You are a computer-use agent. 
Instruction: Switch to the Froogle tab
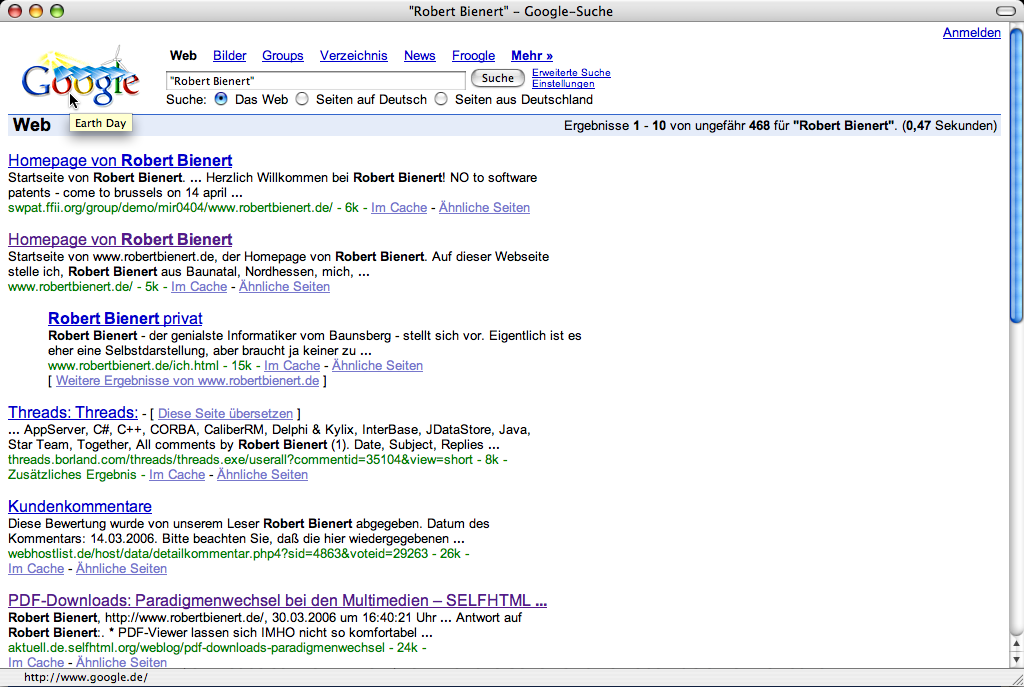(473, 56)
